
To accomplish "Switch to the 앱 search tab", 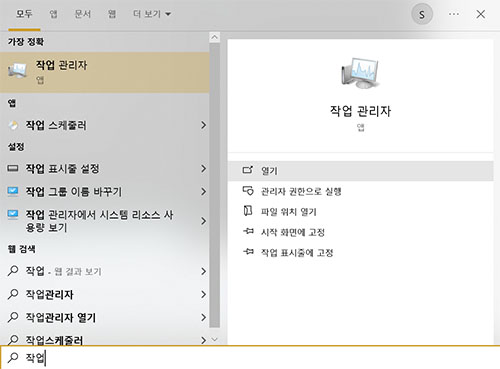I will 53,14.
